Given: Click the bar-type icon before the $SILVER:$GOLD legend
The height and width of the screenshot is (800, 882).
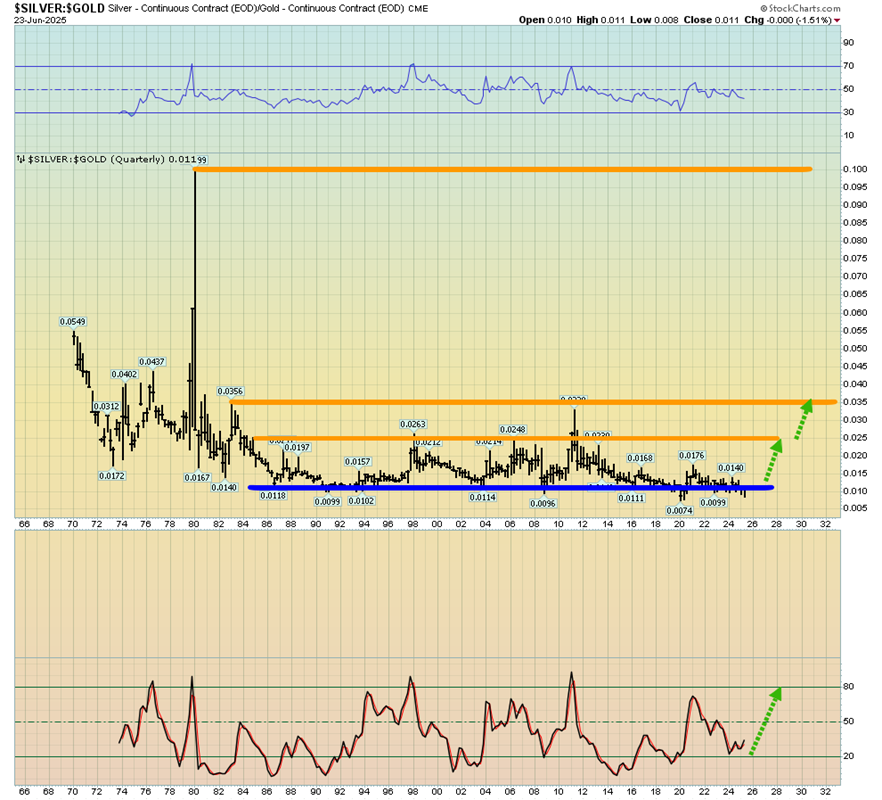Looking at the screenshot, I should (20, 159).
